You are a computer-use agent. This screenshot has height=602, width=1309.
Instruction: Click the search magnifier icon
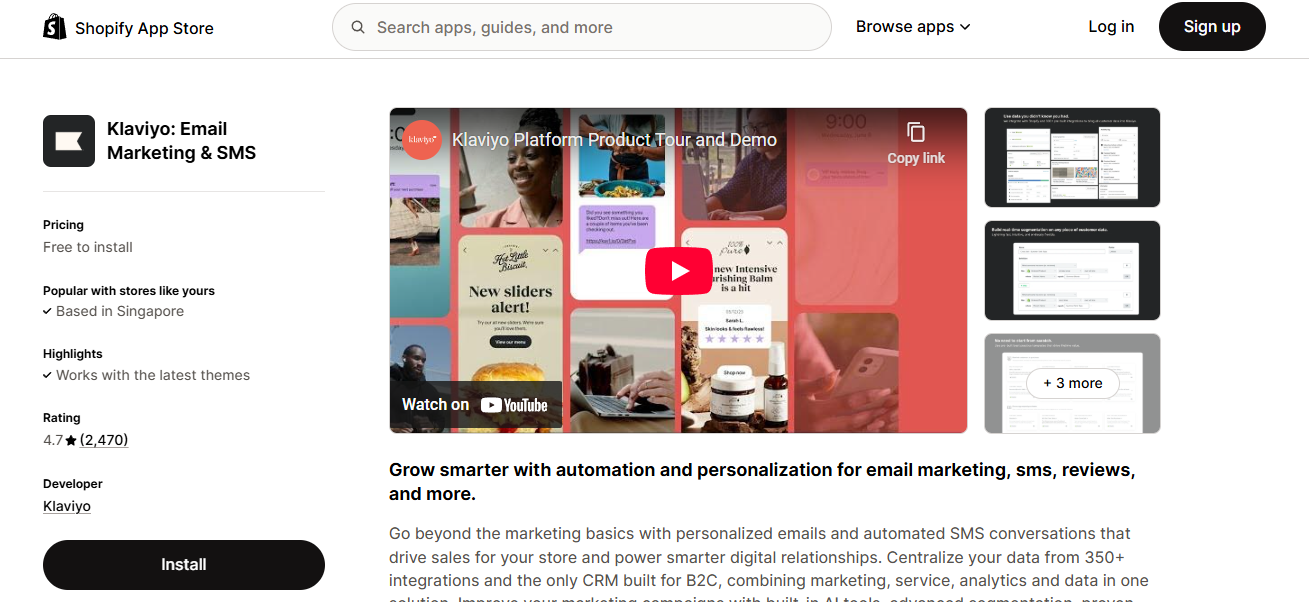358,27
